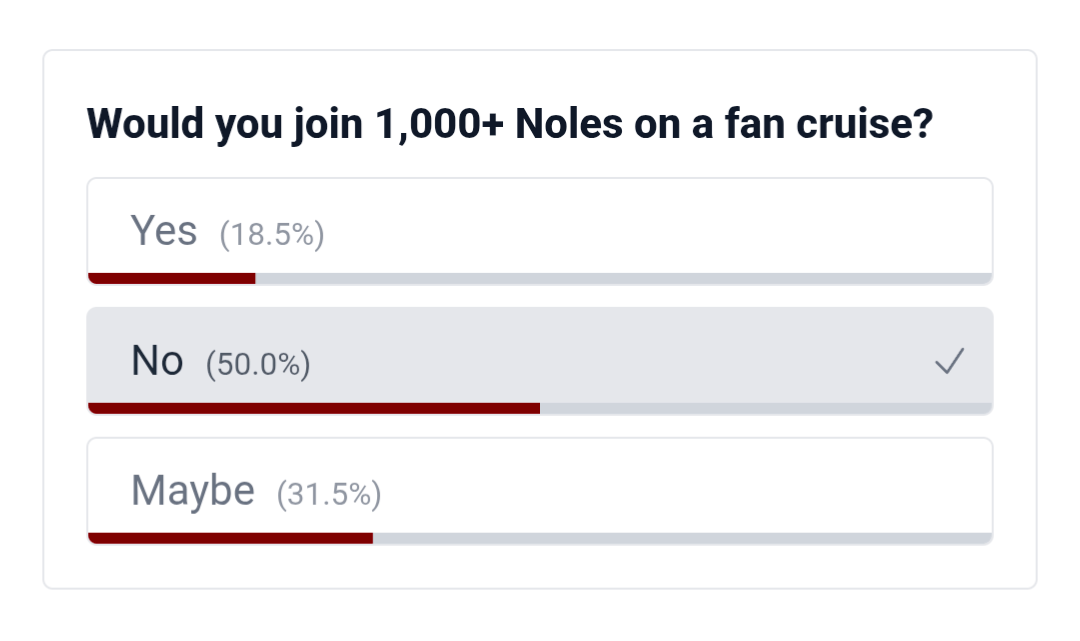Click the checkmark icon on the No option
The image size is (1080, 641).
pyautogui.click(x=949, y=361)
